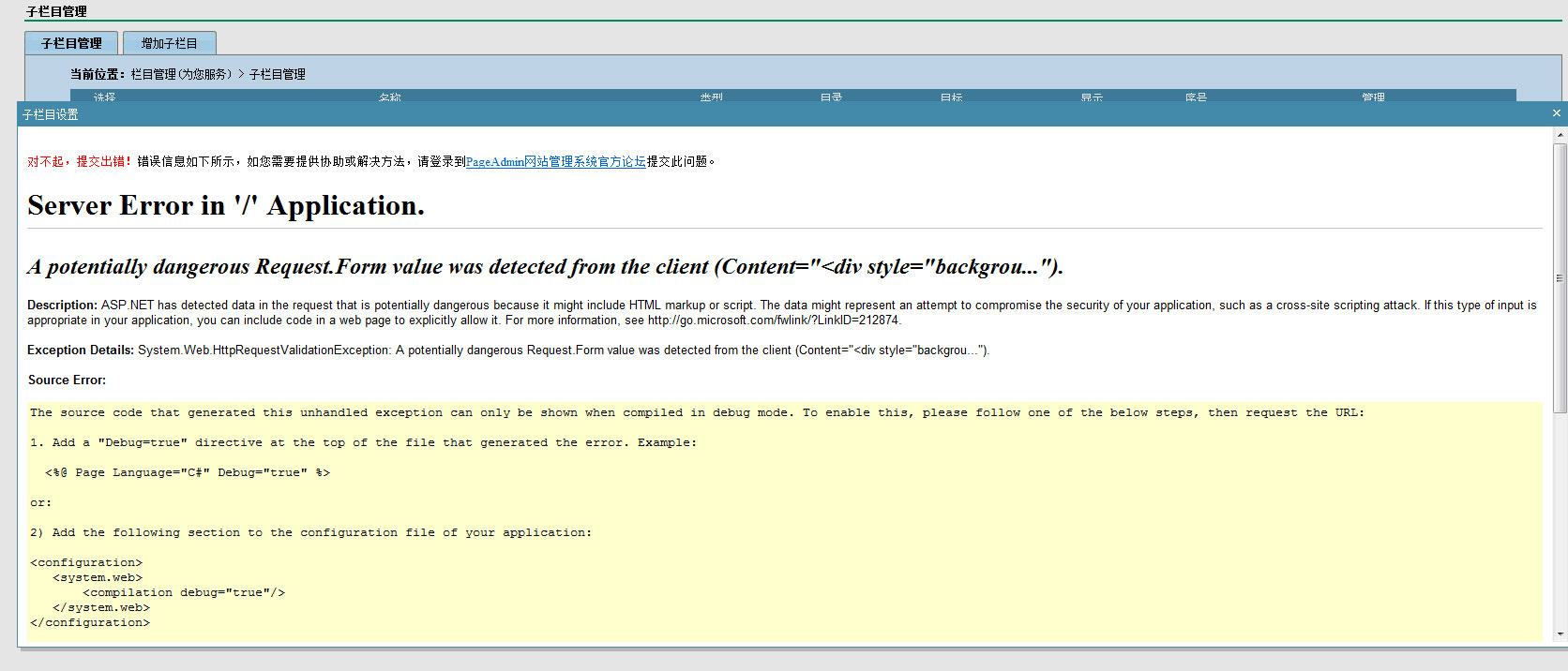Viewport: 1568px width, 671px height.
Task: Click 栏目管理(为您服务) in the breadcrumb
Action: pyautogui.click(x=181, y=74)
